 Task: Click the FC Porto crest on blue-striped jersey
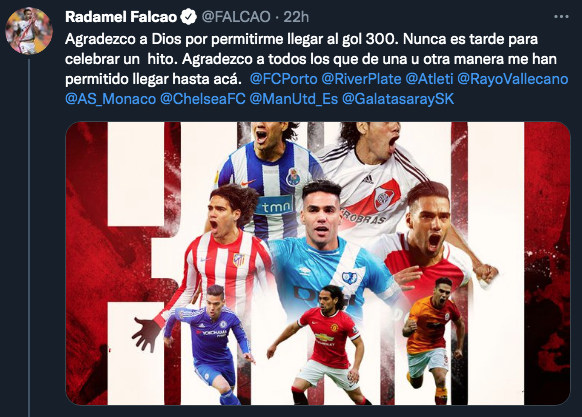coord(294,177)
